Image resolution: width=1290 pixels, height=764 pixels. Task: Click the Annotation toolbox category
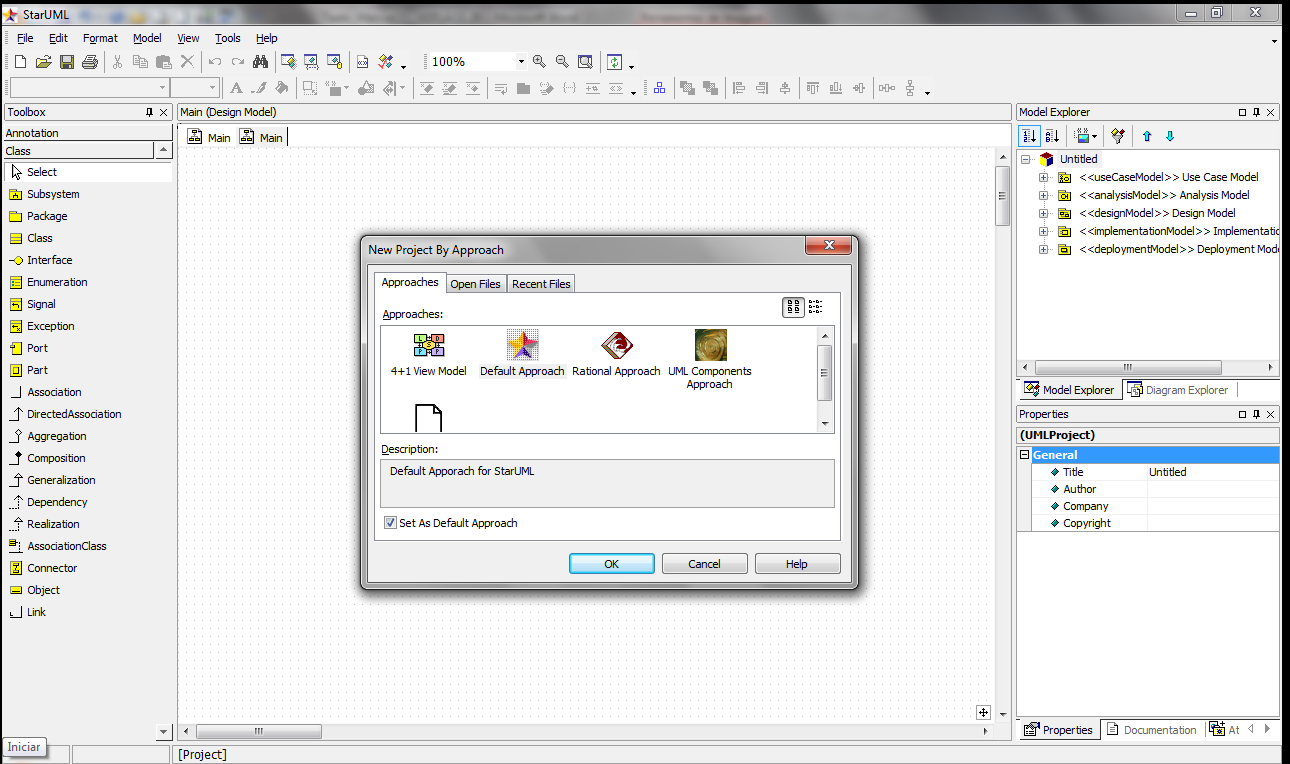87,133
